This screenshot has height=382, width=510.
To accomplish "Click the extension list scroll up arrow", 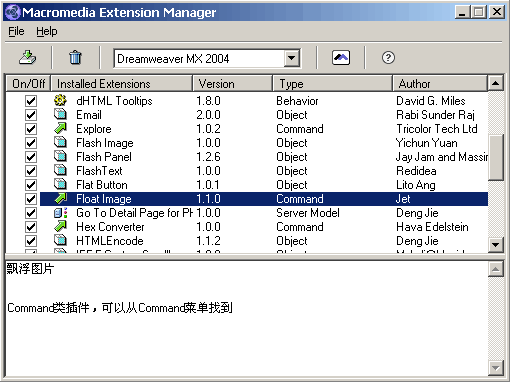I will coord(496,83).
